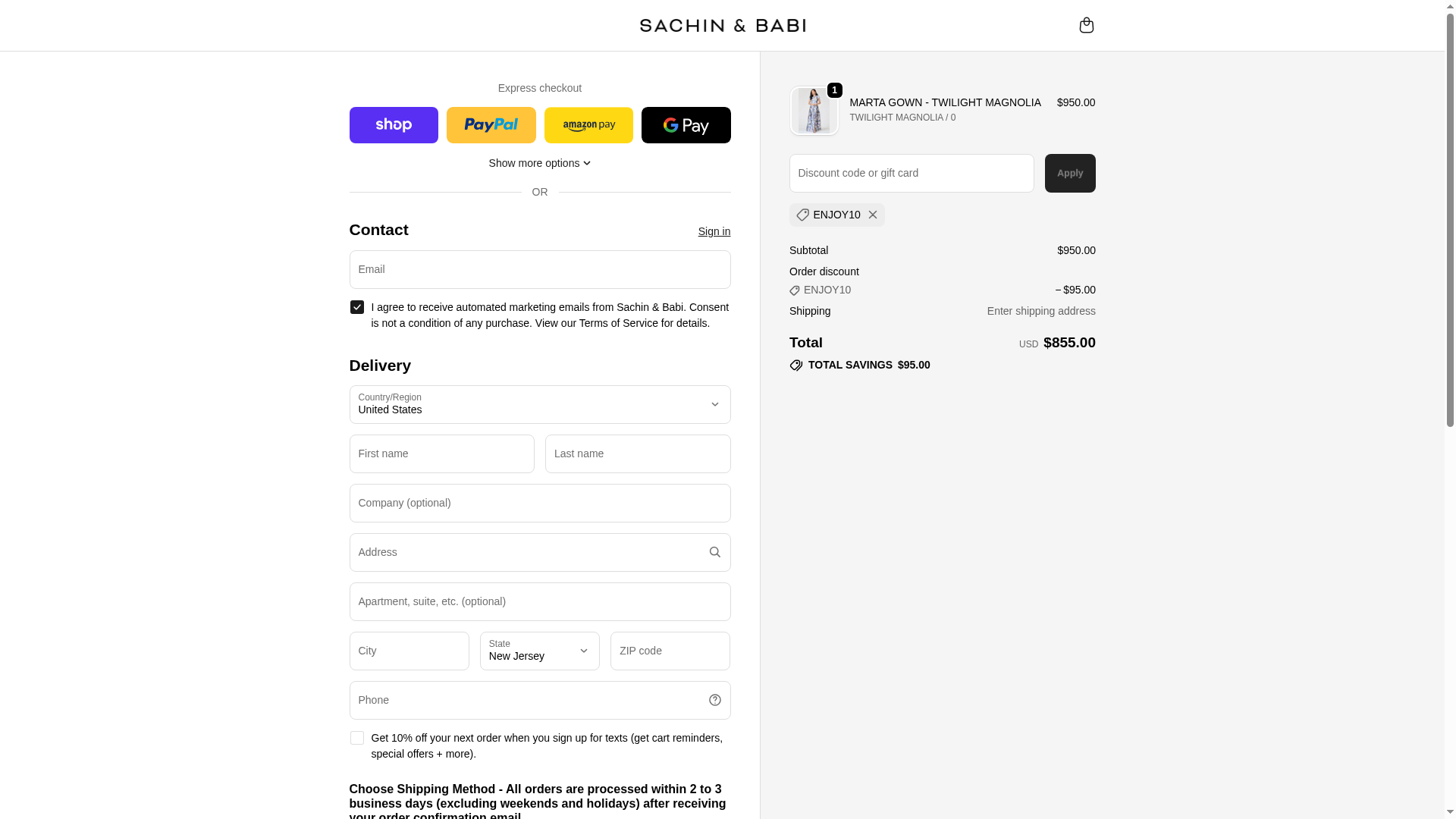
Task: Uncheck the marketing emails consent checkbox
Action: 357,307
